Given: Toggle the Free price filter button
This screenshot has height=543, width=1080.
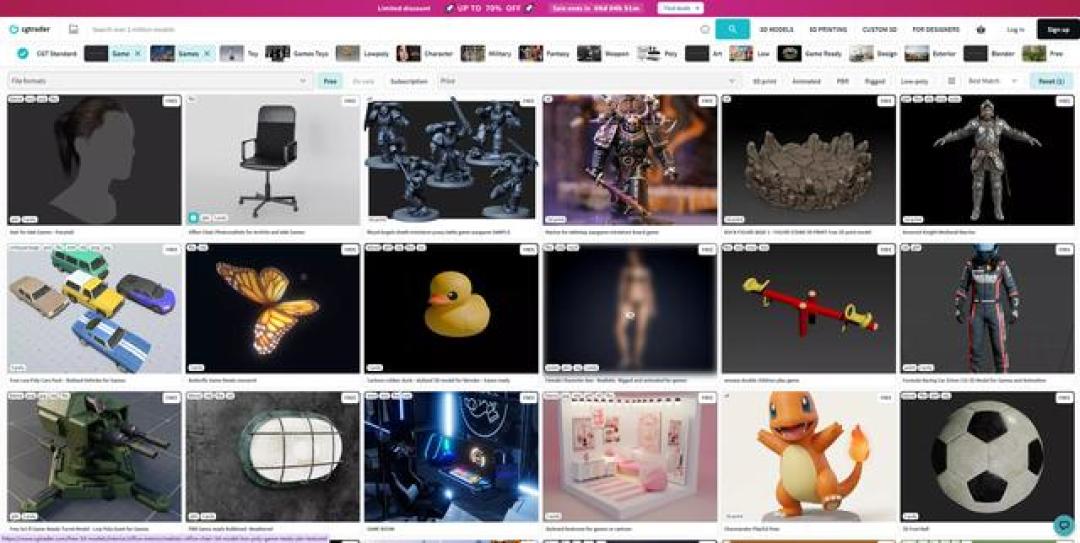Looking at the screenshot, I should tap(330, 81).
